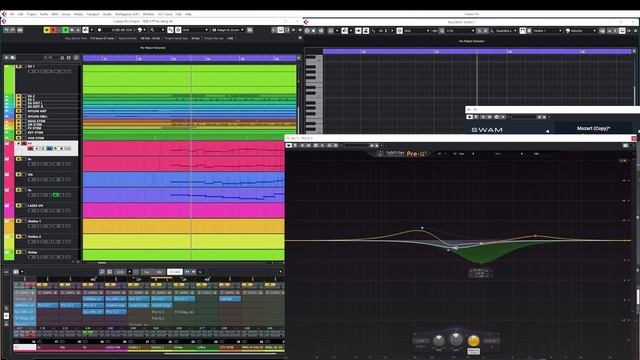Viewport: 640px width, 360px height.
Task: Click the Snap type icon beside Grid
Action: 178,30
